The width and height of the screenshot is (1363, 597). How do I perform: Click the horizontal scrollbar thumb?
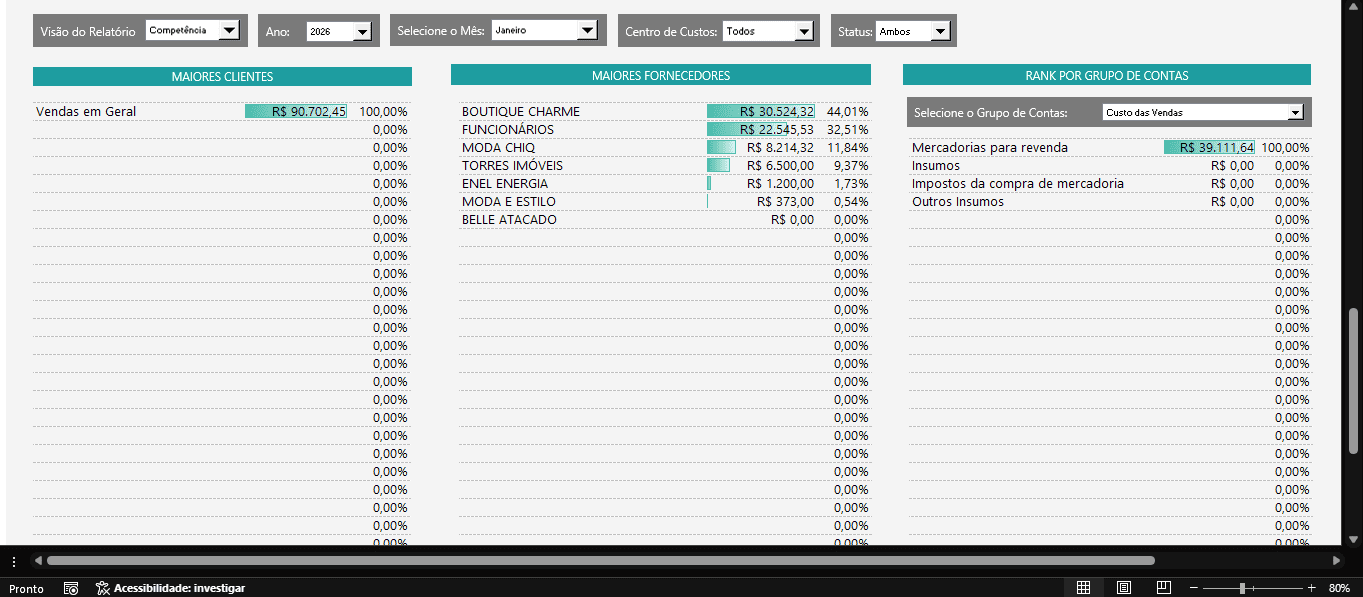click(x=600, y=561)
